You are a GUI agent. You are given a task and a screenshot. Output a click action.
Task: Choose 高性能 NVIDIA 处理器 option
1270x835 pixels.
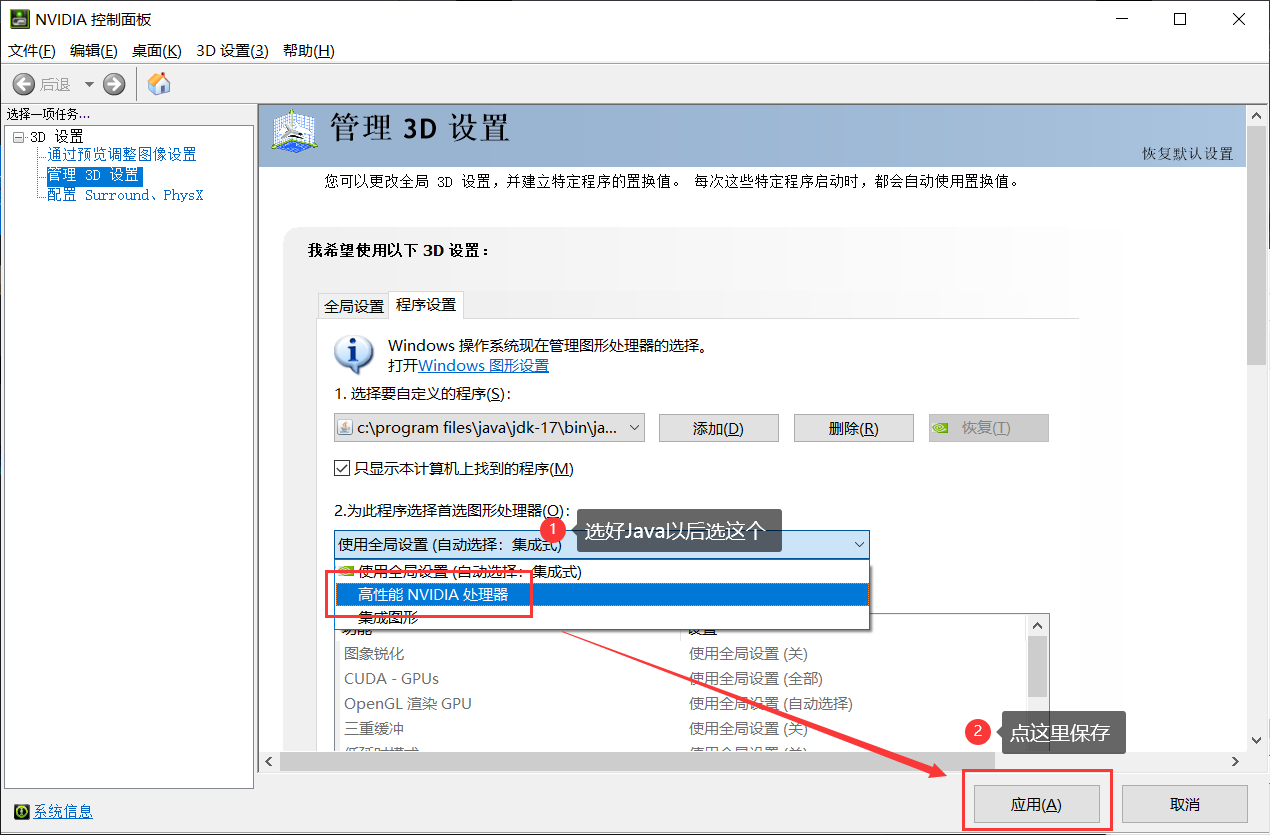coord(601,595)
